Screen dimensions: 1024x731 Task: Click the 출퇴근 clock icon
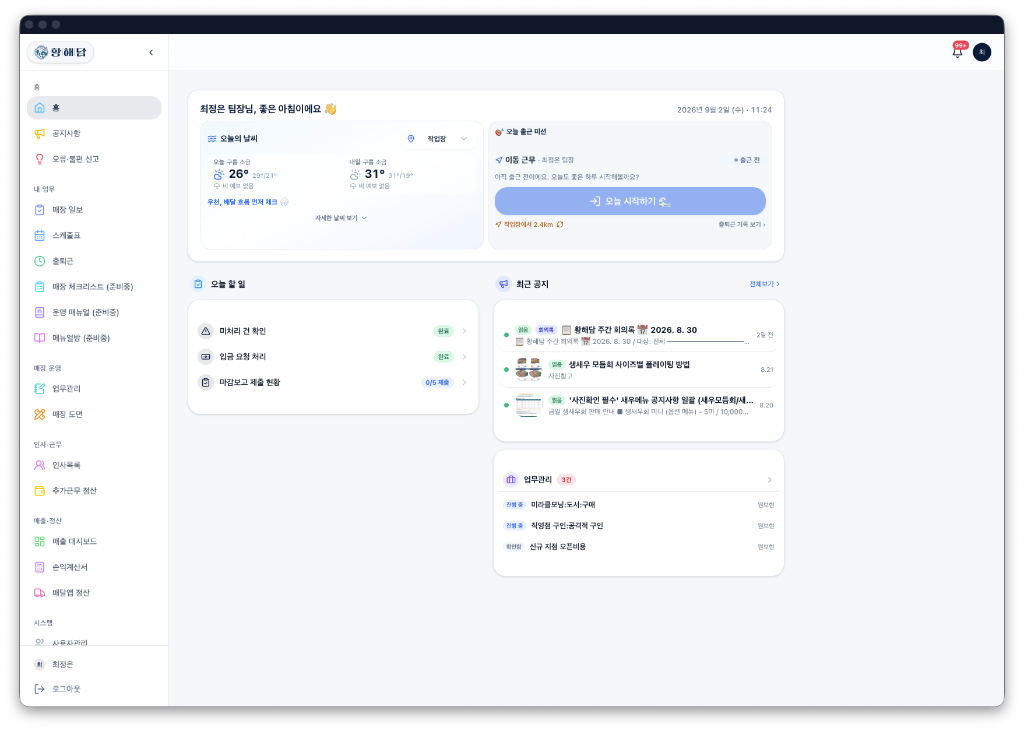point(40,261)
